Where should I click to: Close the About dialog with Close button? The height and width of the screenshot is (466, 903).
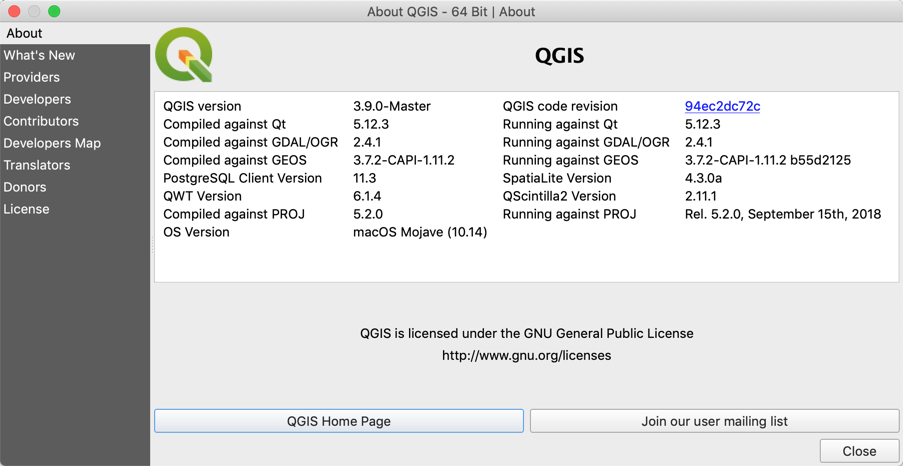pyautogui.click(x=859, y=451)
